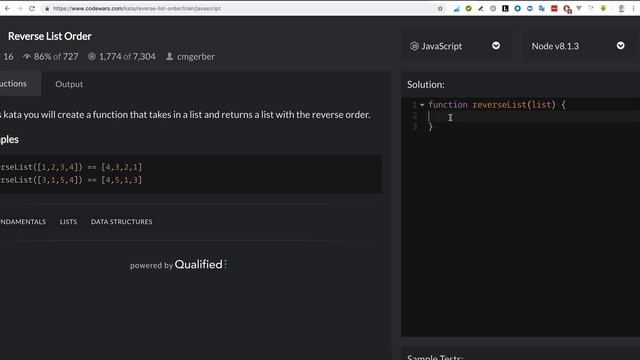Expand the Node v8.1.3 version dropdown
The width and height of the screenshot is (640, 360).
[x=579, y=46]
